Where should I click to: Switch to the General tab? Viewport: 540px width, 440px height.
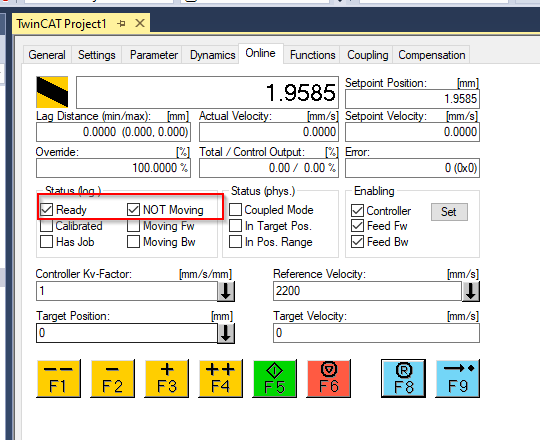point(47,55)
